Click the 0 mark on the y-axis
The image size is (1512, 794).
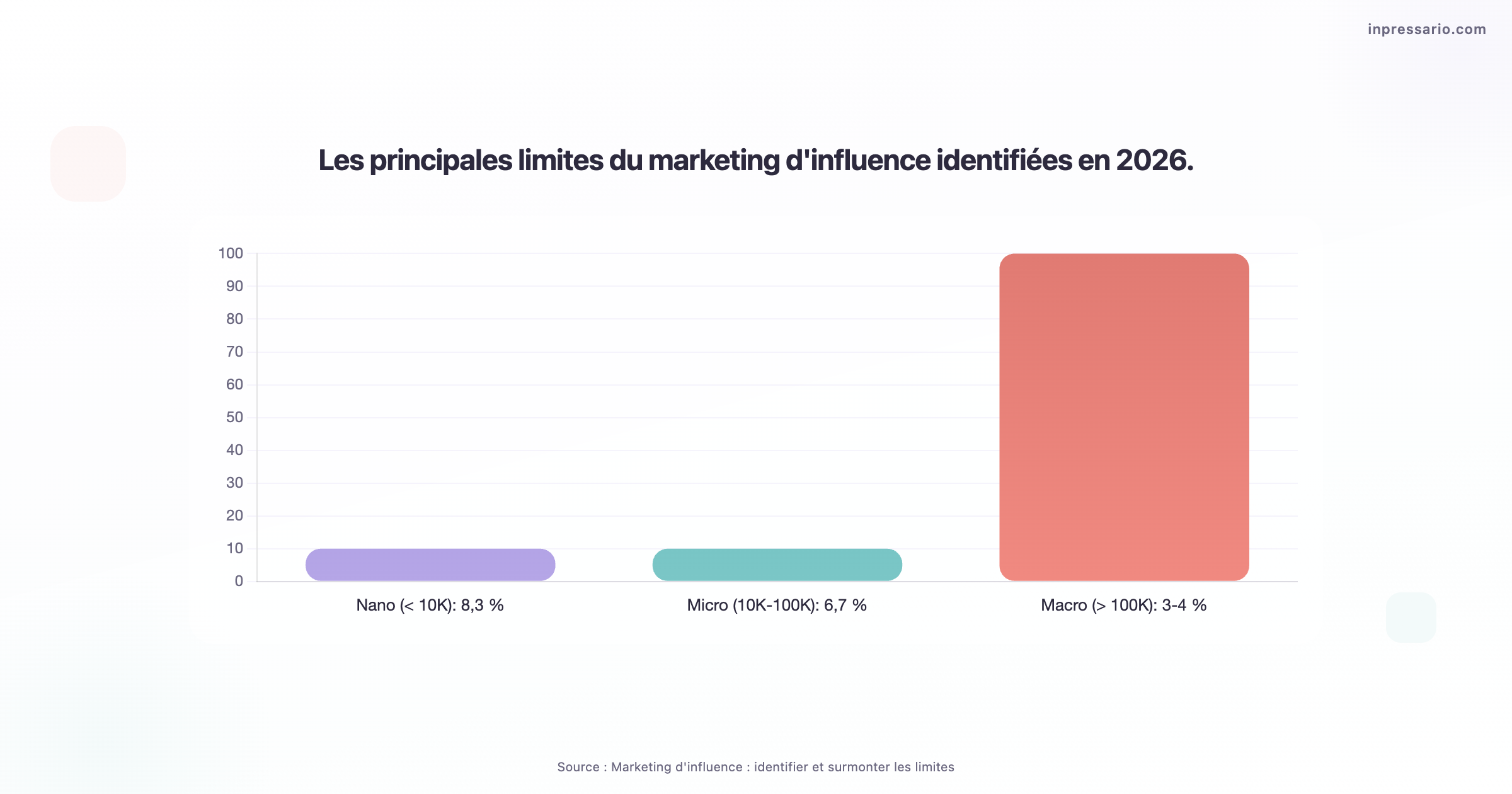pyautogui.click(x=238, y=580)
